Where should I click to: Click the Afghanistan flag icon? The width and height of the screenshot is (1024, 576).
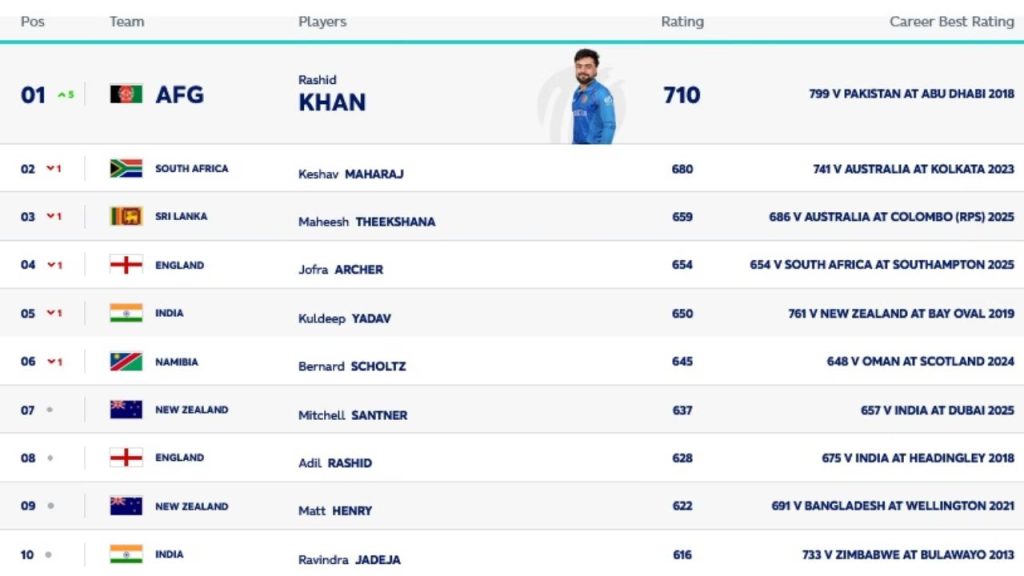point(126,95)
